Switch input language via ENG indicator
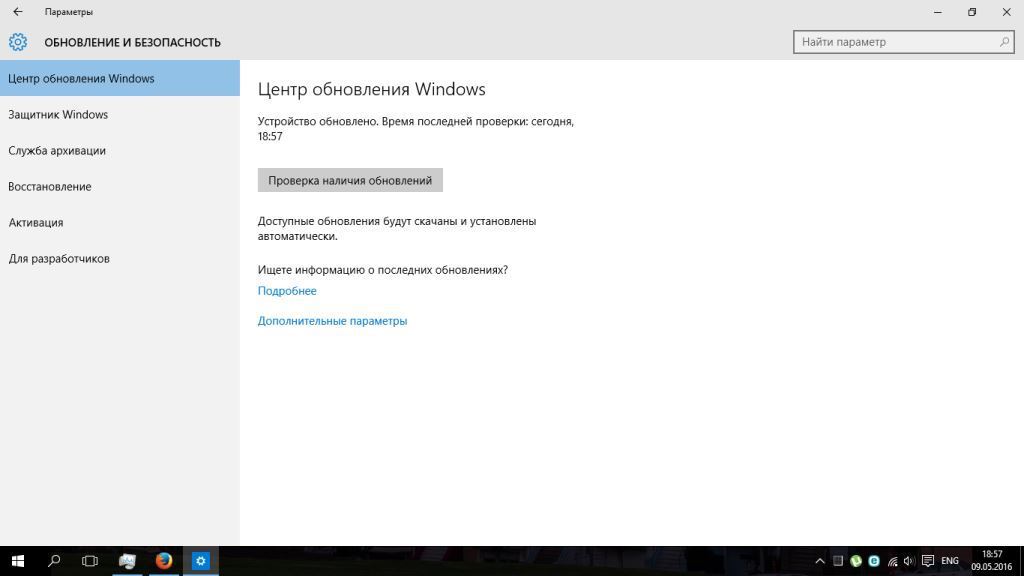This screenshot has width=1024, height=576. pyautogui.click(x=950, y=561)
